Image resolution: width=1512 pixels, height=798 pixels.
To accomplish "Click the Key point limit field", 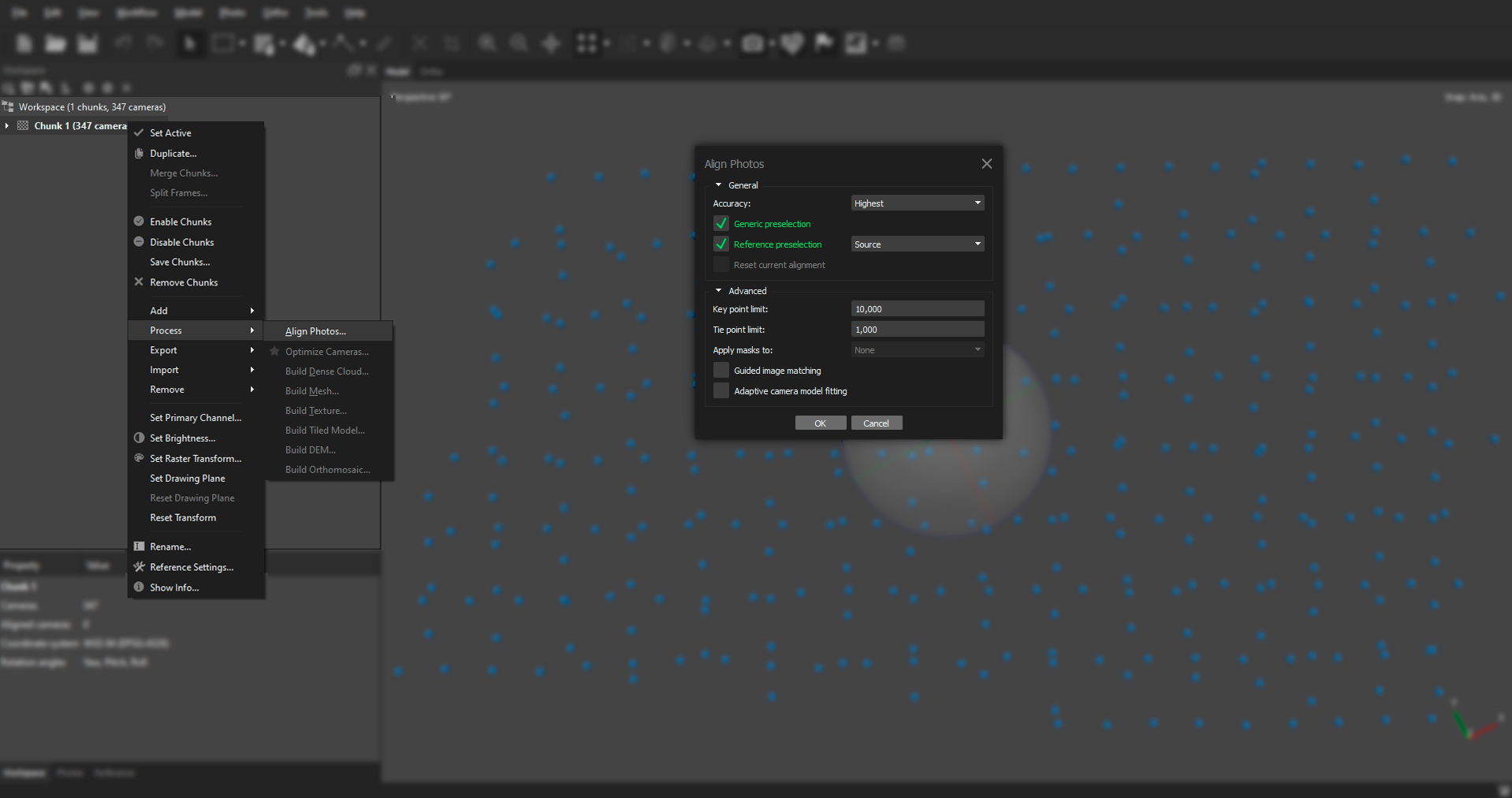I will click(918, 309).
